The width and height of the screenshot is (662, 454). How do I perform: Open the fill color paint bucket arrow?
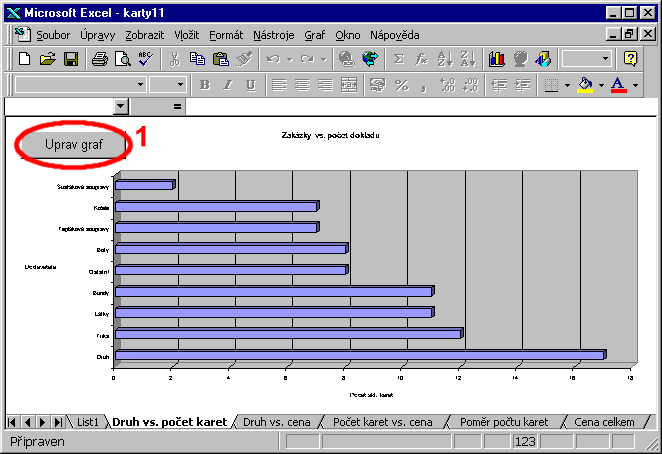coord(598,85)
